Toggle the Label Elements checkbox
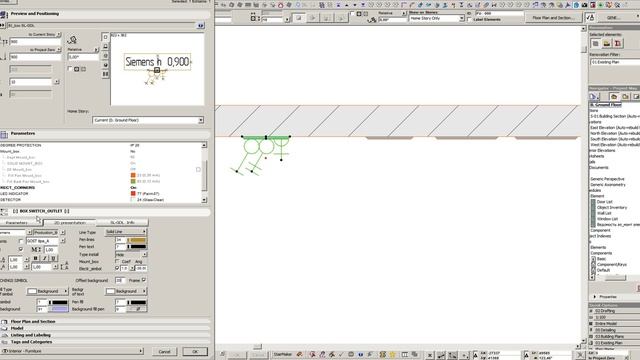 (469, 19)
